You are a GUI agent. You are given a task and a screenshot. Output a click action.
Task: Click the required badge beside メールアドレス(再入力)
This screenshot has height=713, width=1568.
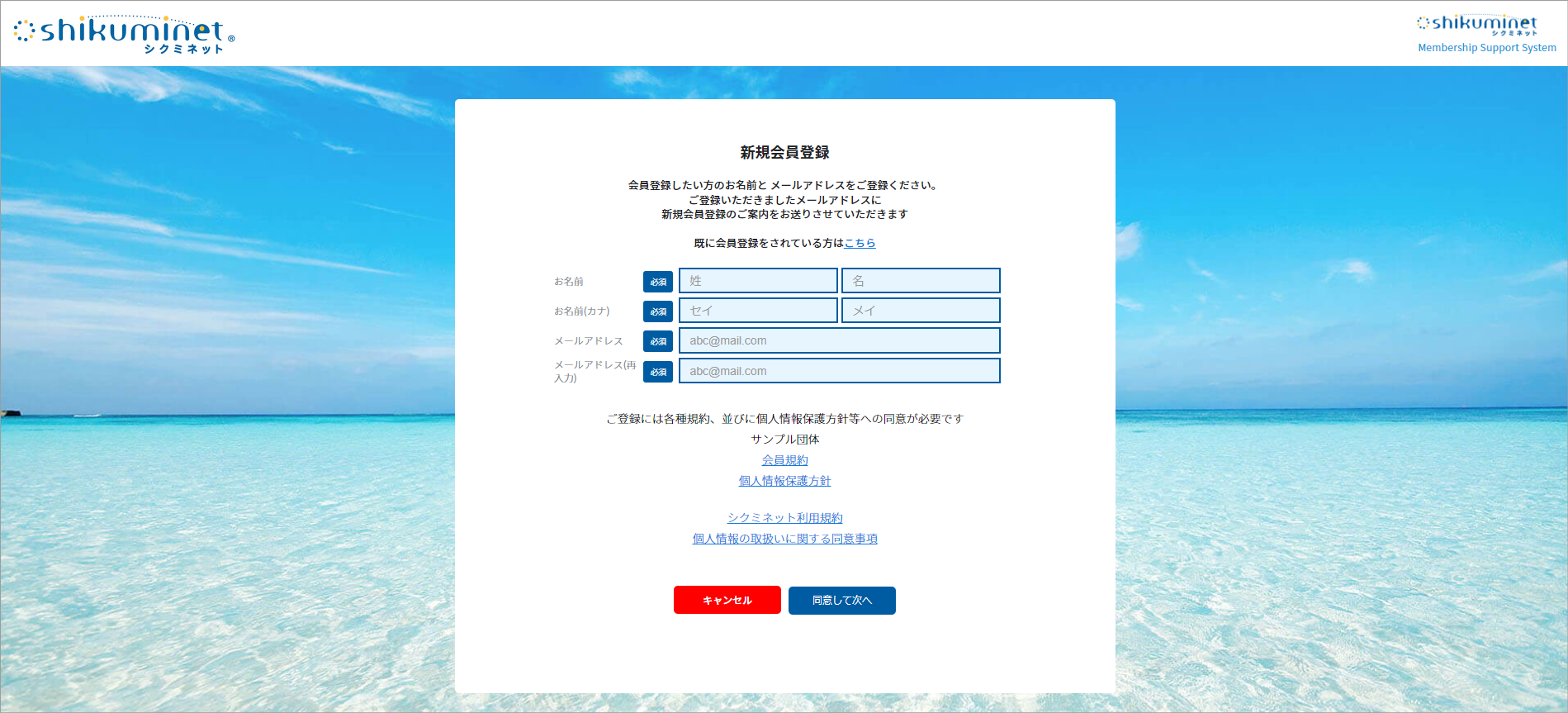658,372
